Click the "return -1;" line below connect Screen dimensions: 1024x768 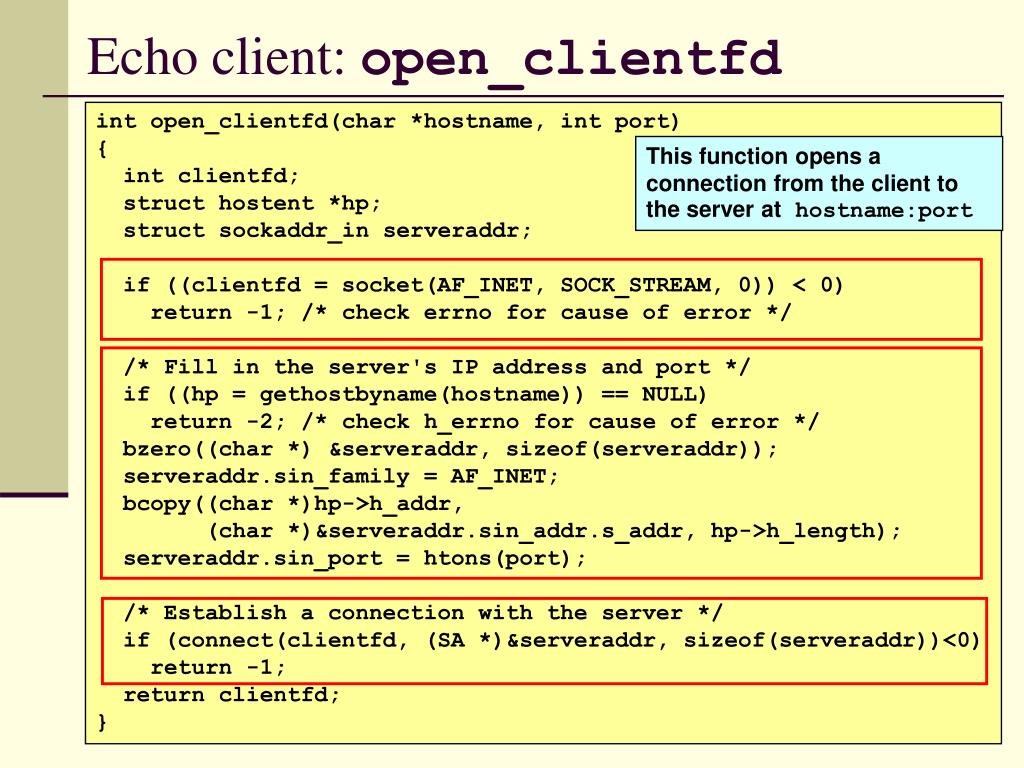coord(218,667)
